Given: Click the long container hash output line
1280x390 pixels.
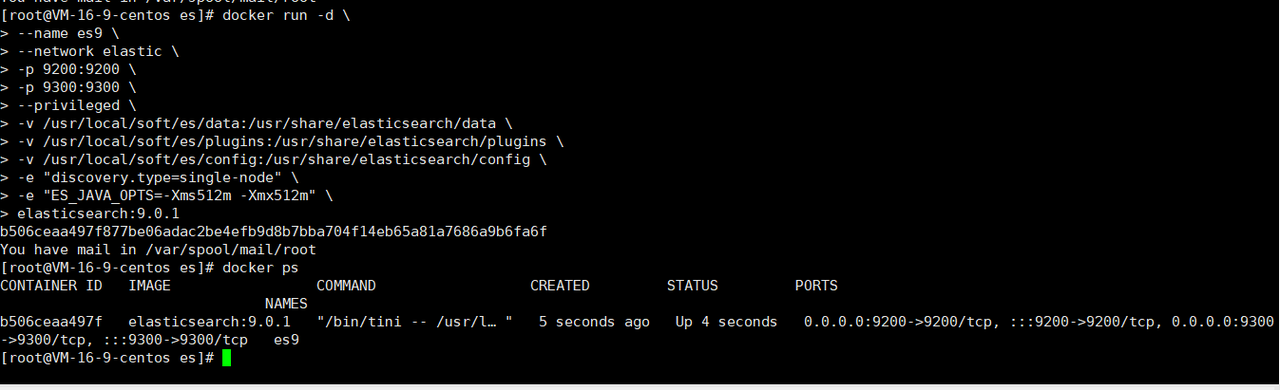Looking at the screenshot, I should tap(273, 231).
